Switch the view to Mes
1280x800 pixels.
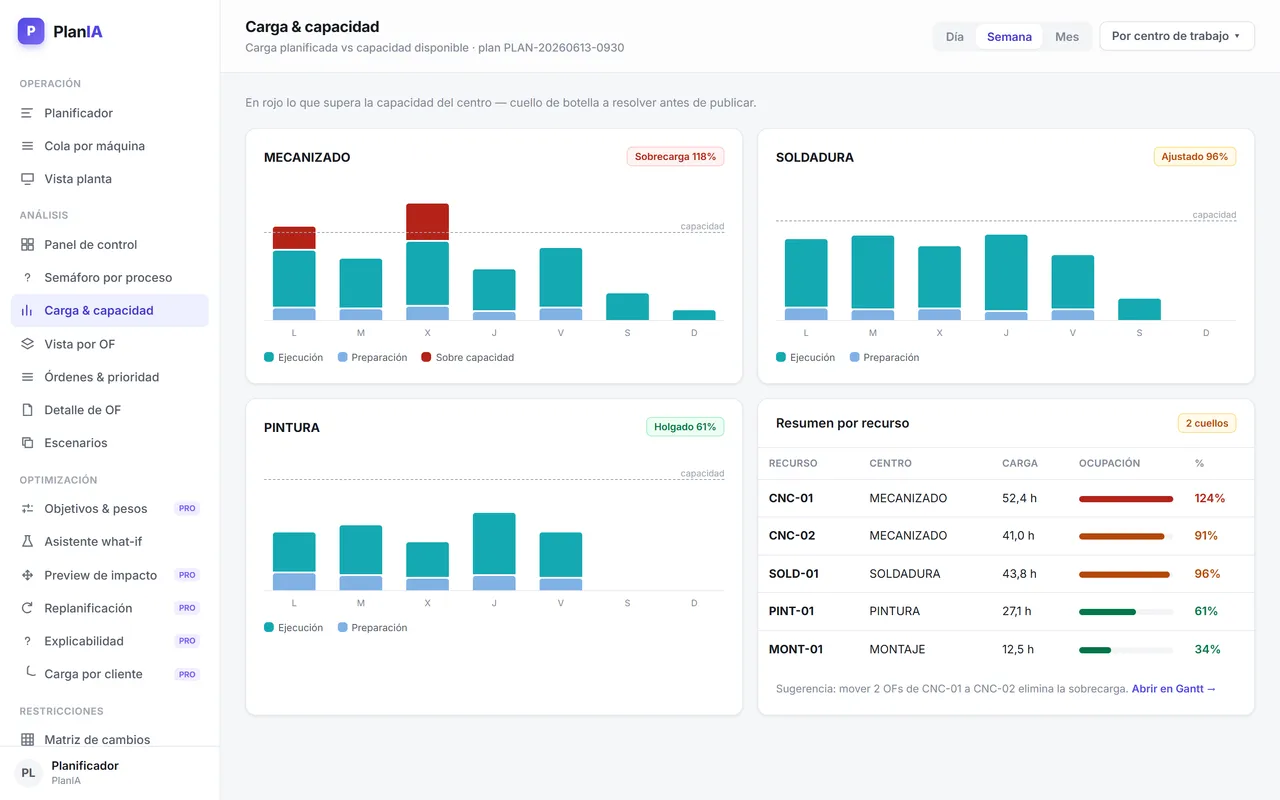pyautogui.click(x=1067, y=37)
